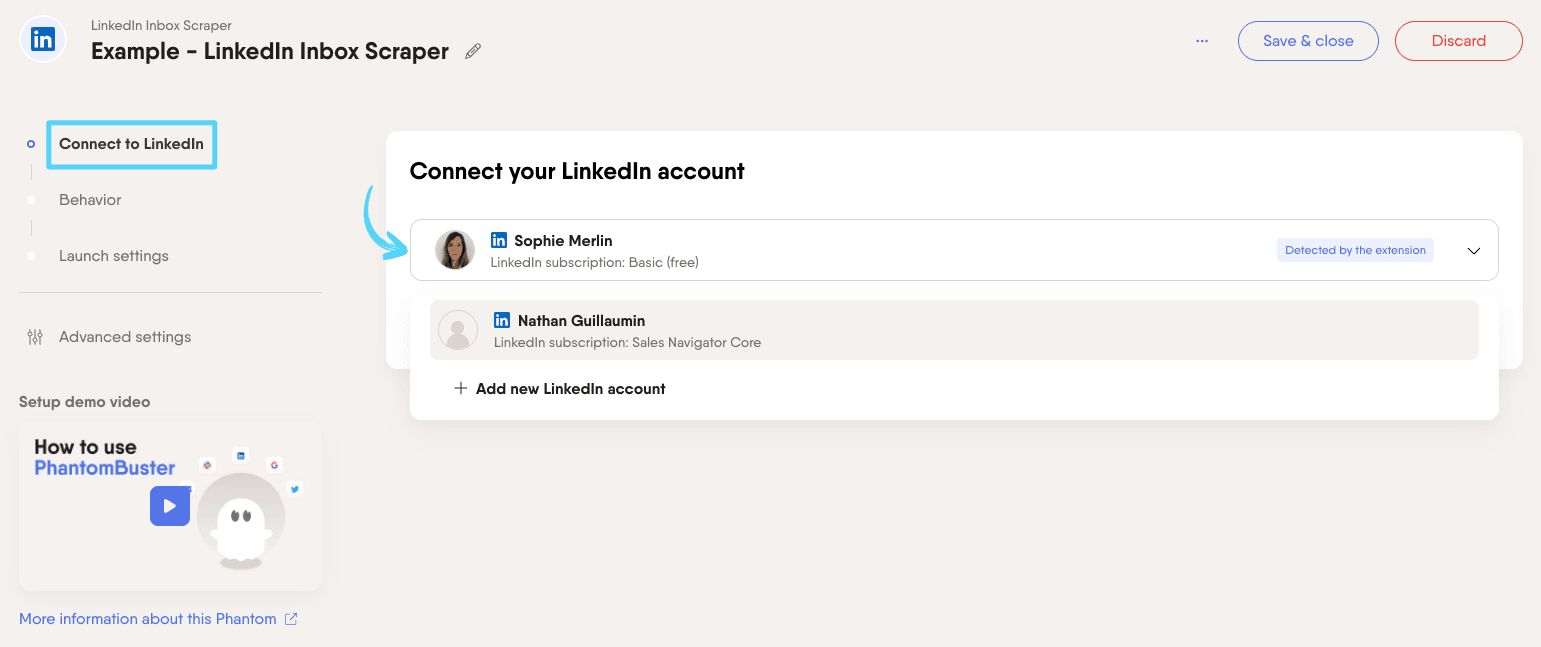Go to Connect to LinkedIn step
Viewport: 1541px width, 647px height.
131,144
